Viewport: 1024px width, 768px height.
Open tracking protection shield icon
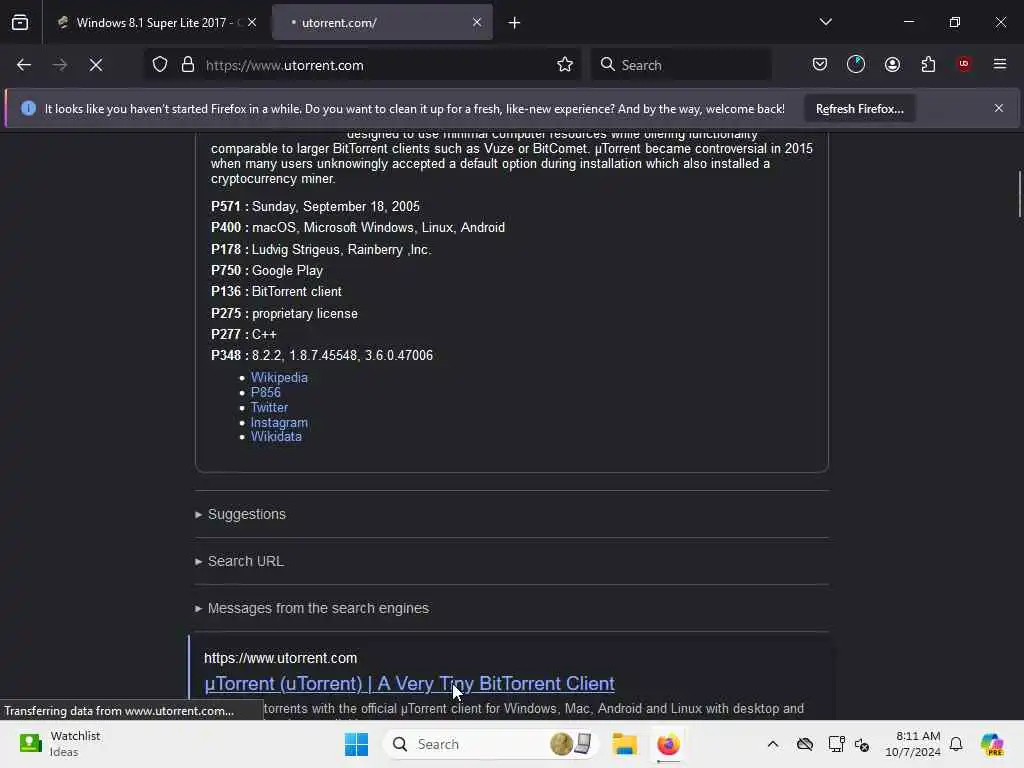tap(160, 65)
